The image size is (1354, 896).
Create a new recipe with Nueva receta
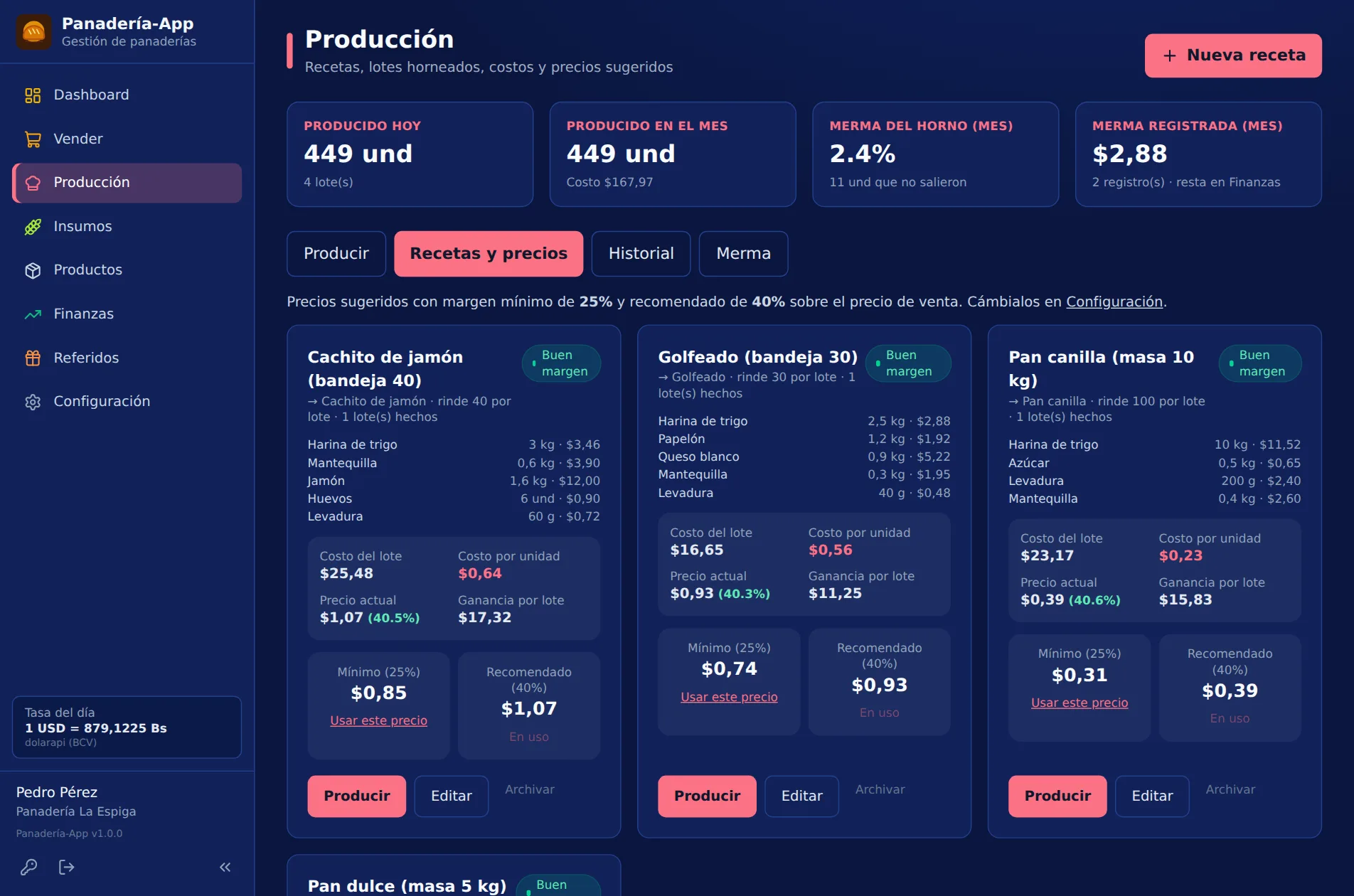pos(1233,55)
